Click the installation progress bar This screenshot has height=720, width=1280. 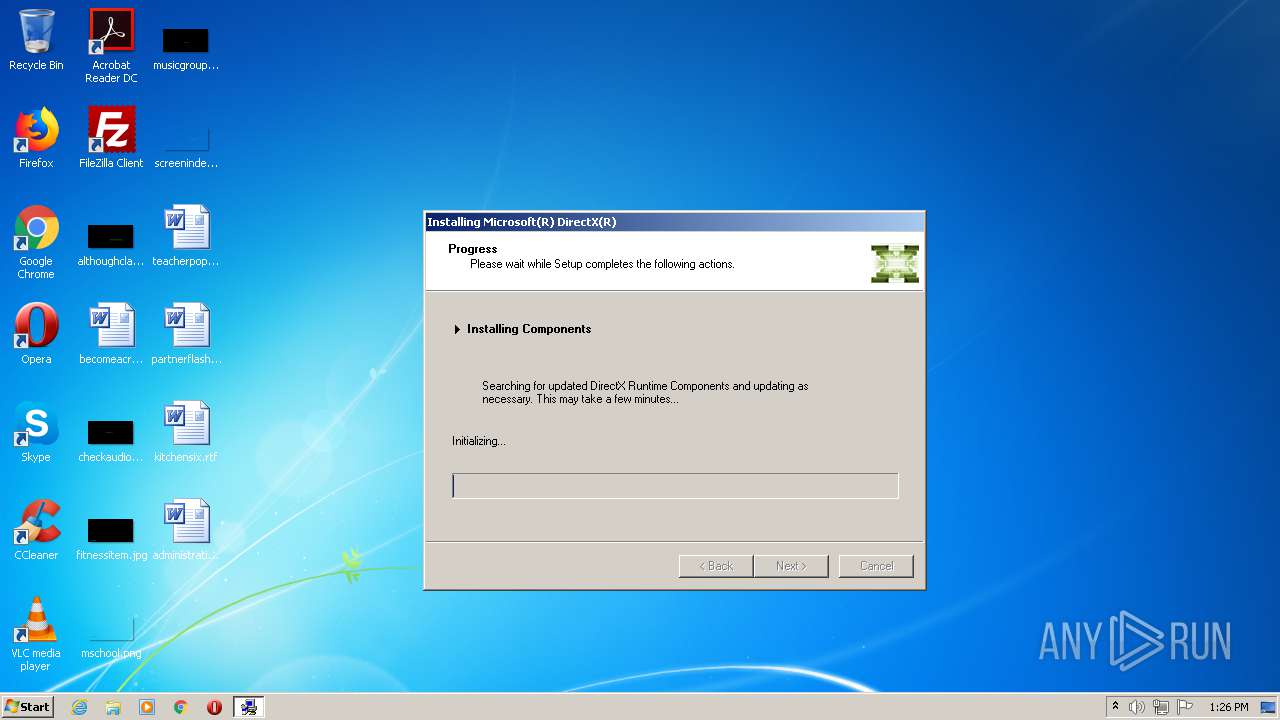[x=675, y=486]
